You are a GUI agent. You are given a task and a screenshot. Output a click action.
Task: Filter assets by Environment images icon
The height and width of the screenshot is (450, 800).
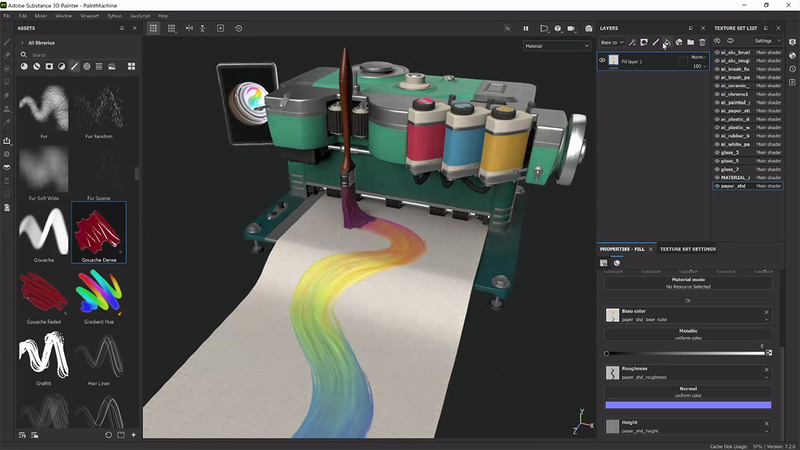point(112,66)
